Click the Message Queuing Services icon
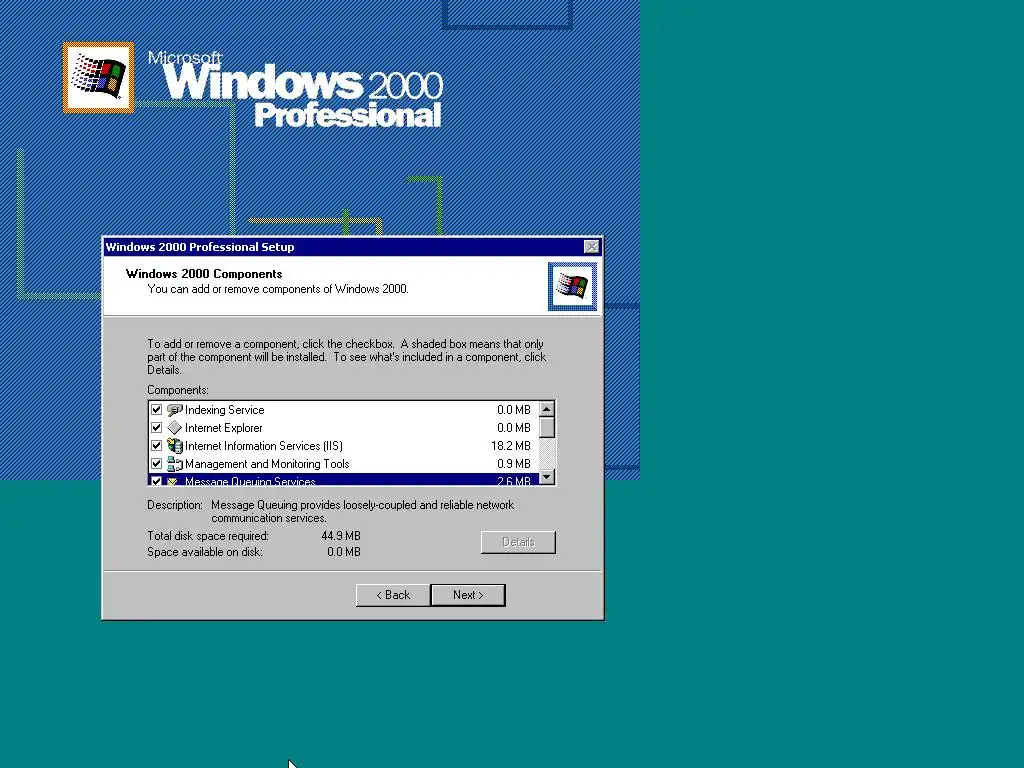Image resolution: width=1024 pixels, height=768 pixels. [173, 481]
